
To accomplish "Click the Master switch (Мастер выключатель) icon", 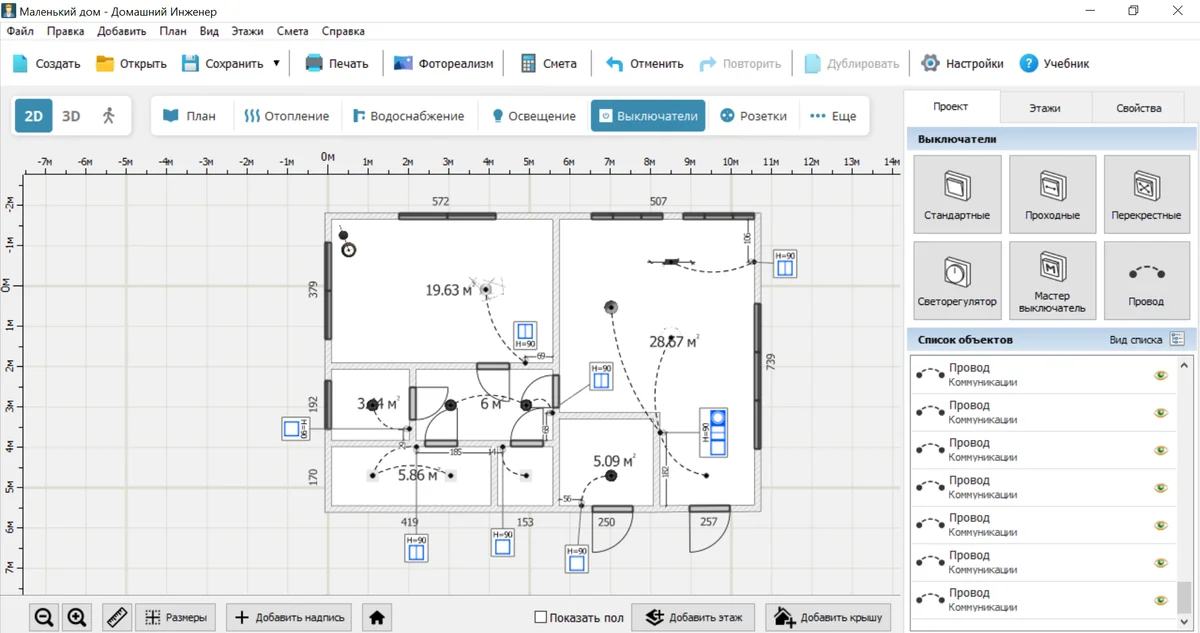I will tap(1052, 280).
